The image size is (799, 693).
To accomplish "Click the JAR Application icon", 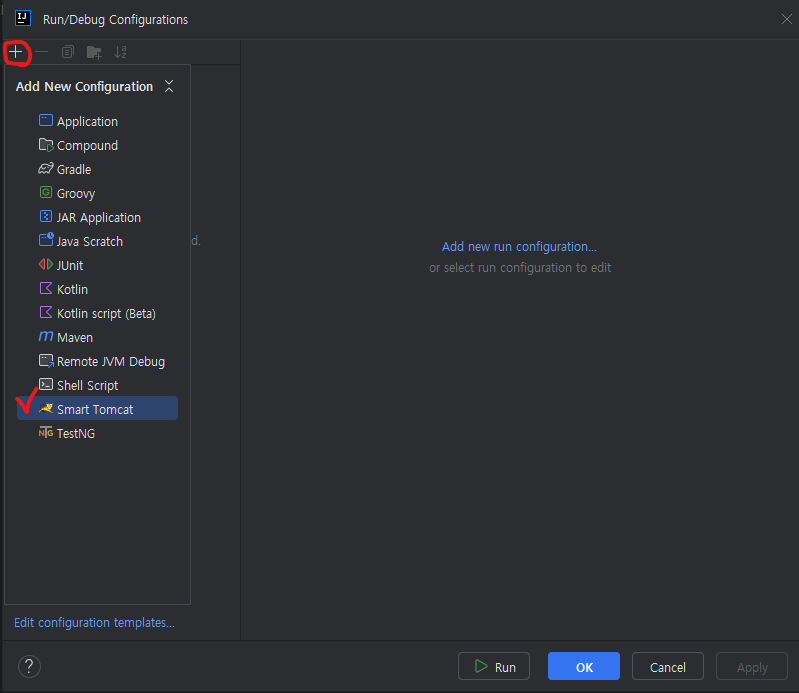I will (x=46, y=217).
